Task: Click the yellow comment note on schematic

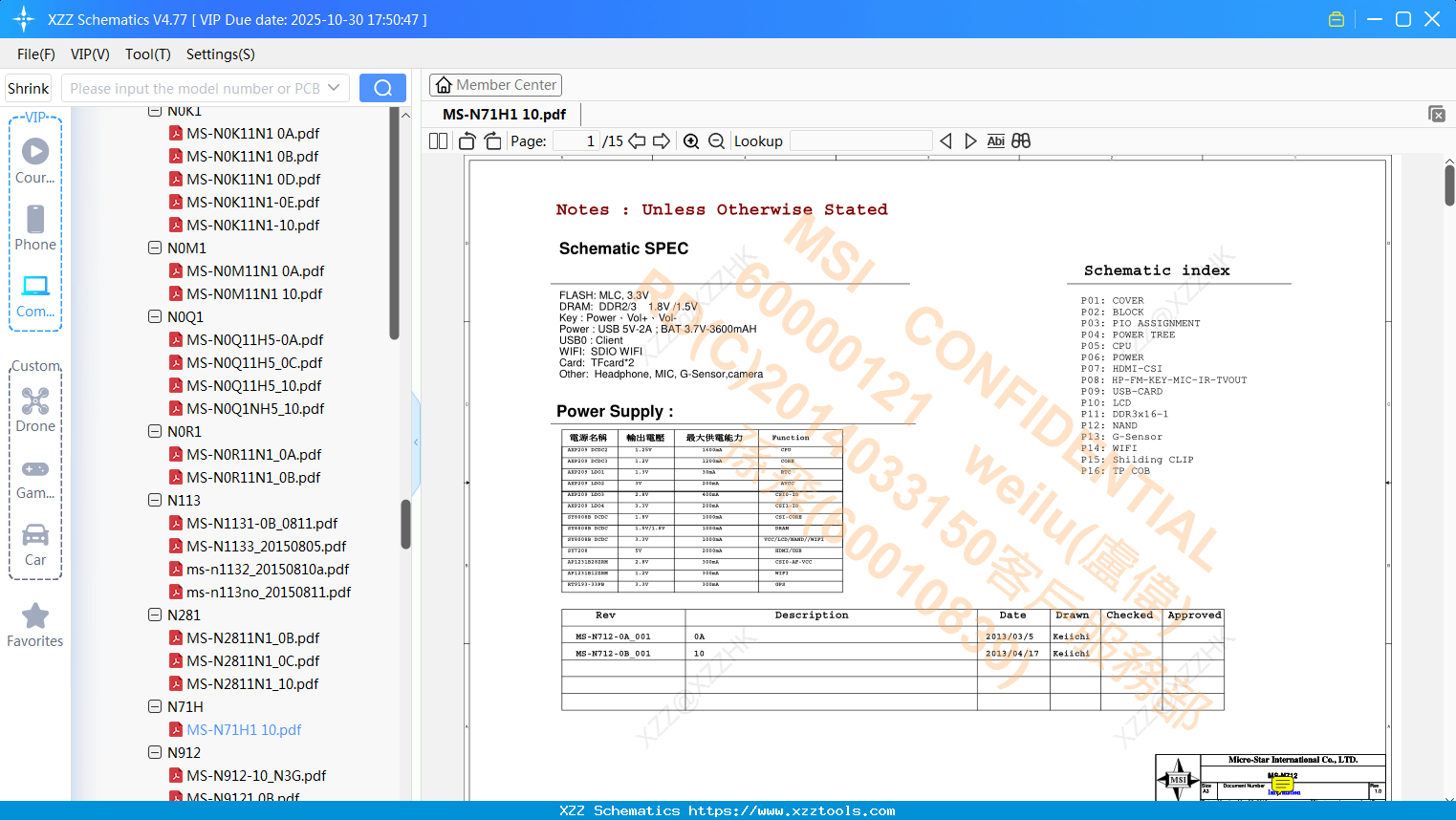Action: (1283, 785)
